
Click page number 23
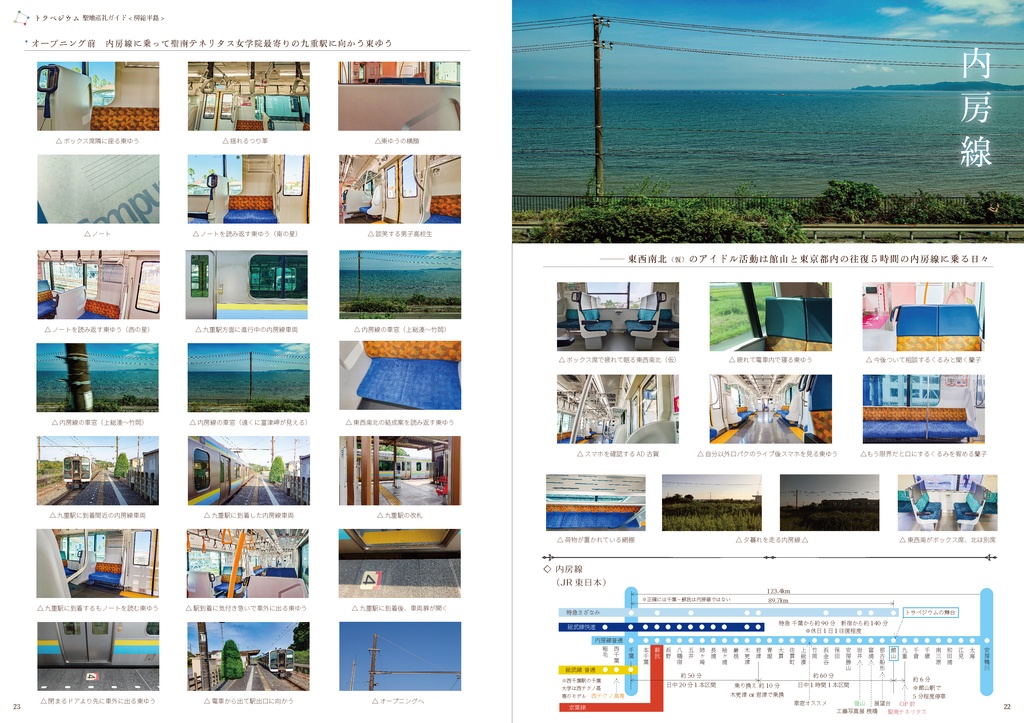coord(16,707)
